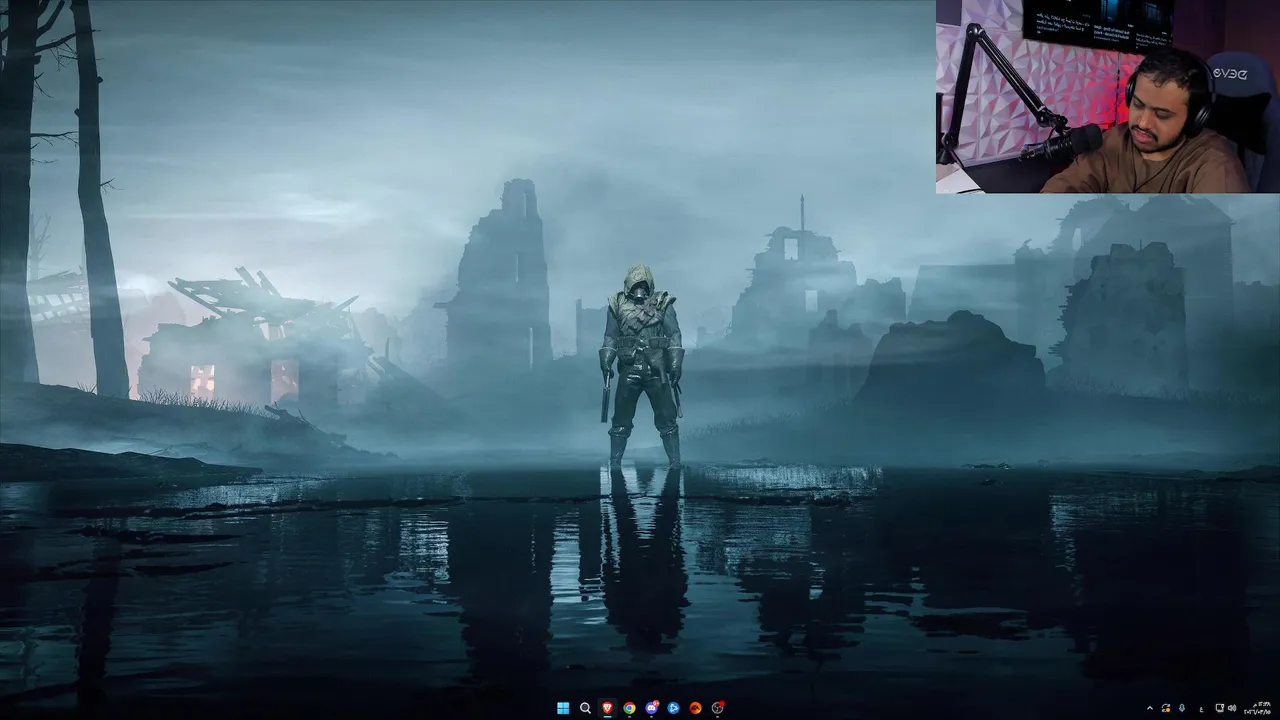
Task: Launch Google Chrome from the taskbar
Action: pyautogui.click(x=629, y=708)
